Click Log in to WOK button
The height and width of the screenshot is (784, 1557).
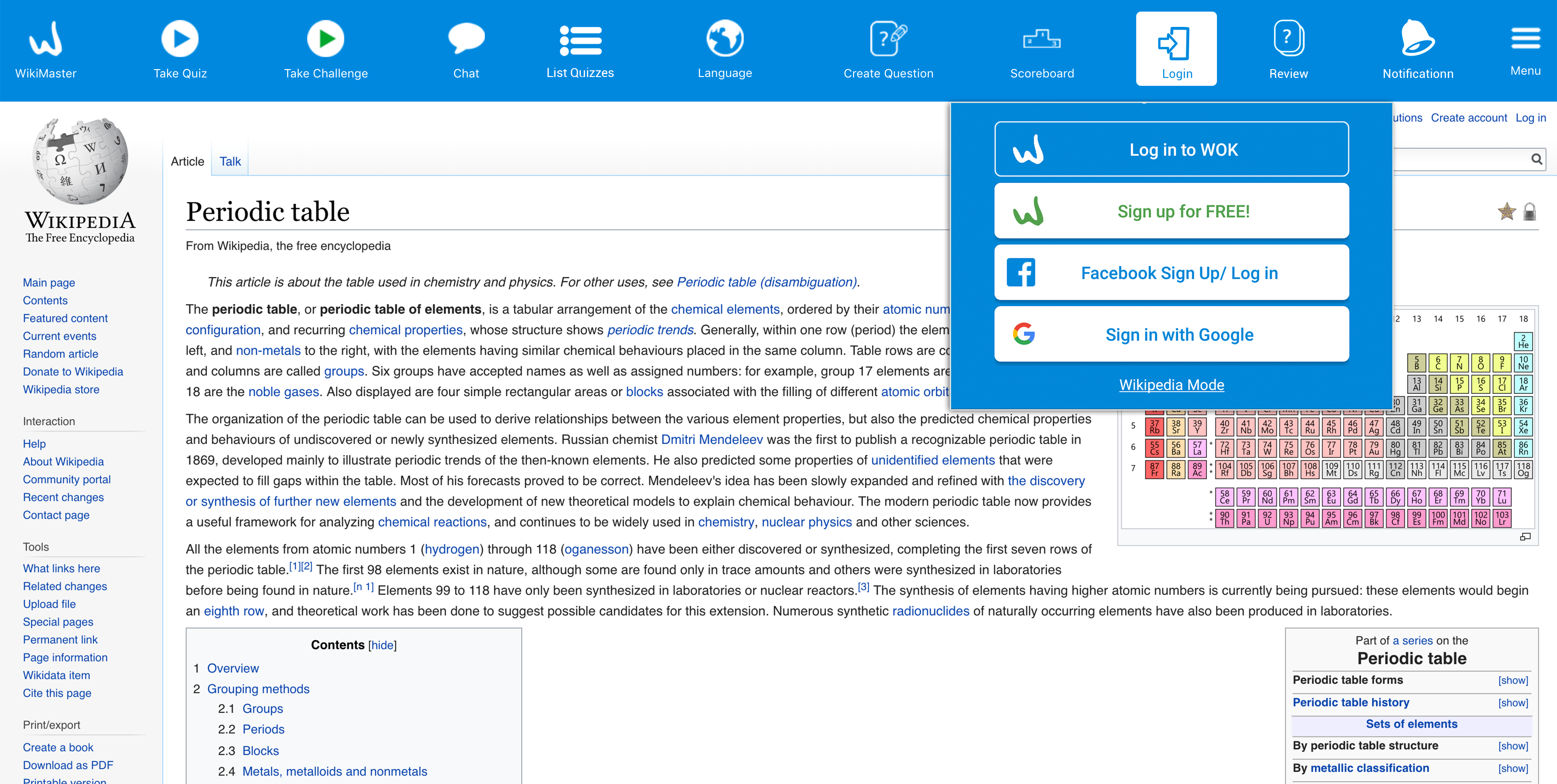(1171, 150)
